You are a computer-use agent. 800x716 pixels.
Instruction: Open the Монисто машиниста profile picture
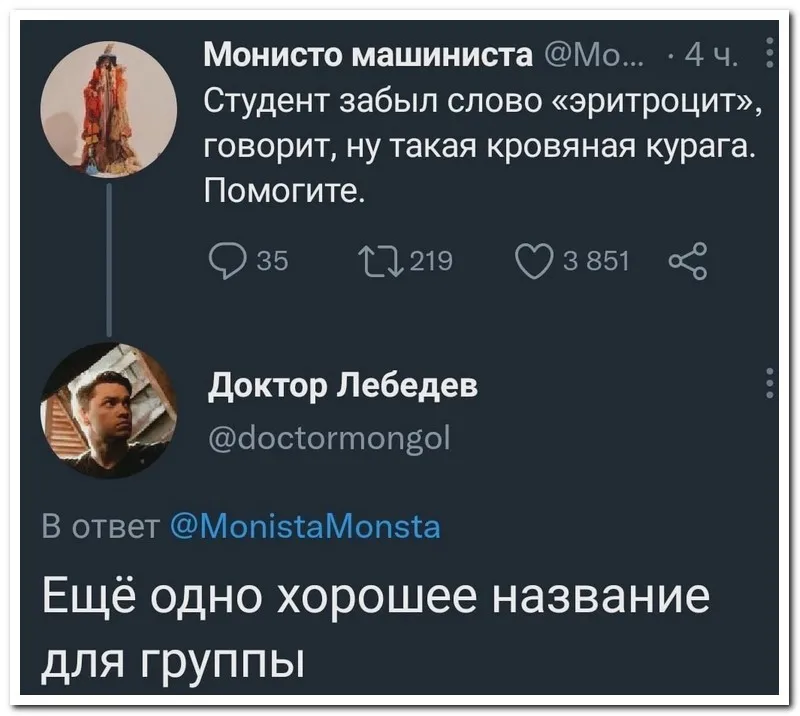[x=108, y=109]
